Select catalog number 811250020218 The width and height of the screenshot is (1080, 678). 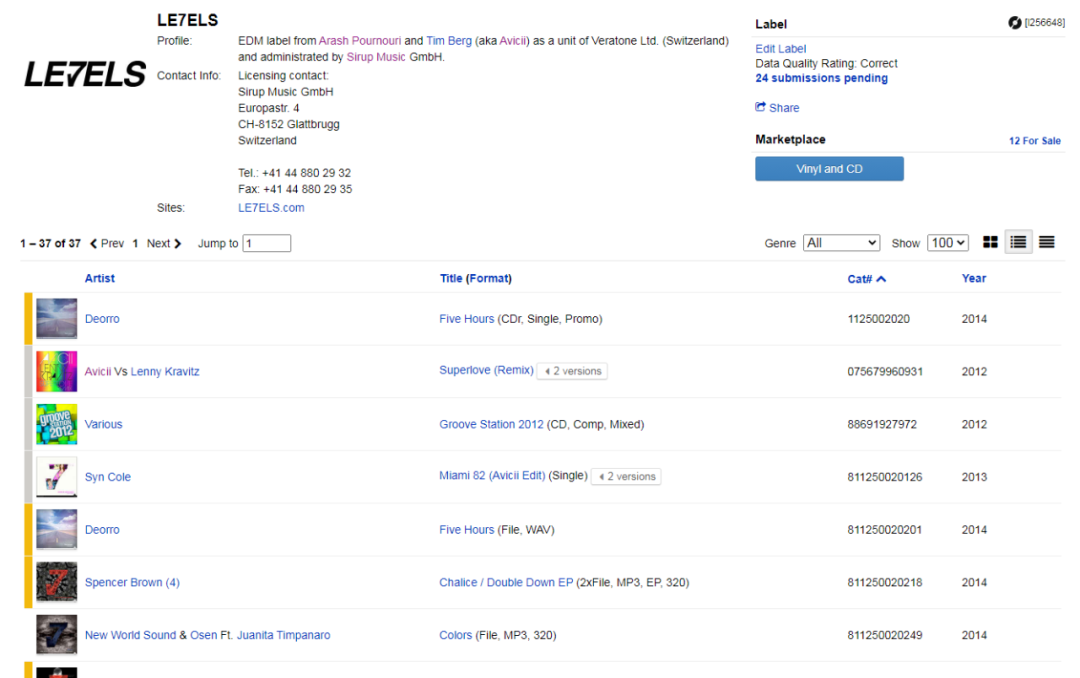(x=884, y=582)
